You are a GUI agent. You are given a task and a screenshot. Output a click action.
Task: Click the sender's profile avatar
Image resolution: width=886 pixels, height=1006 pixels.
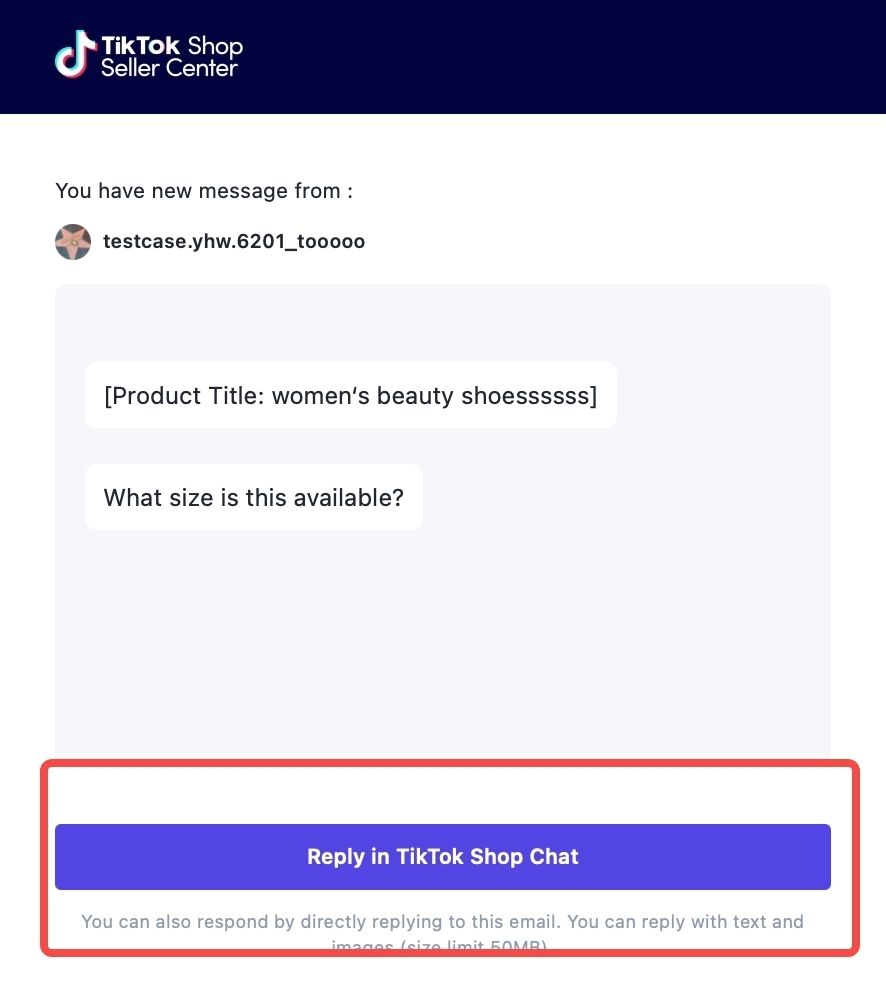pyautogui.click(x=73, y=242)
